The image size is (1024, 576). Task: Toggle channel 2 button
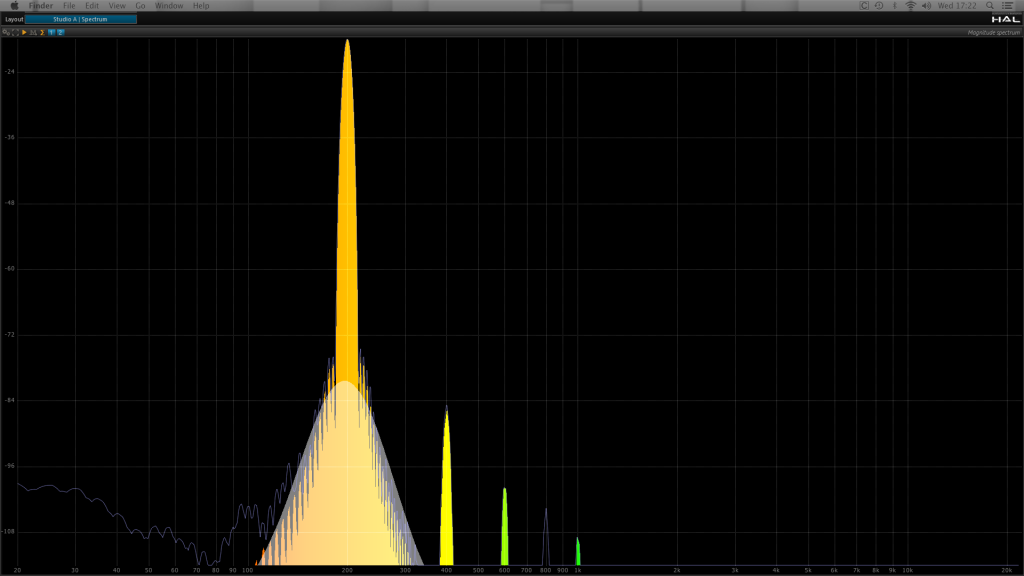click(x=60, y=32)
